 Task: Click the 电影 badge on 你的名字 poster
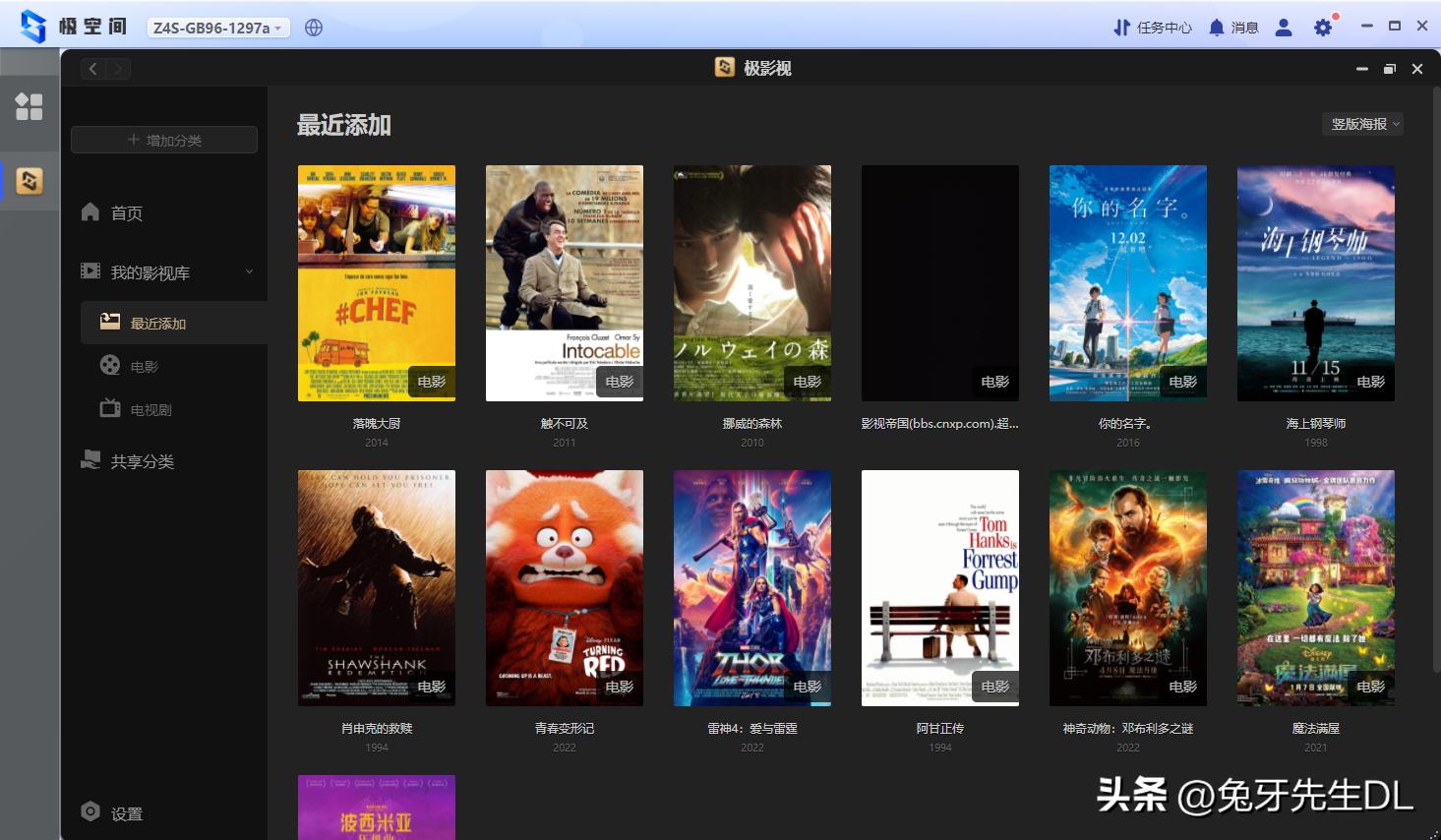[1183, 382]
